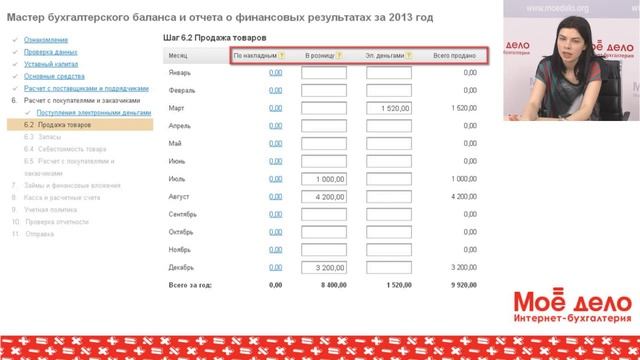Click Июнь Эл. деньгами input field
640x360 pixels.
389,161
